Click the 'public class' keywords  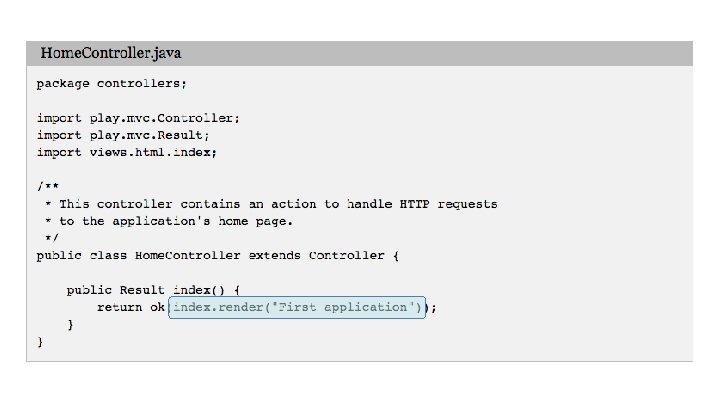pyautogui.click(x=82, y=255)
